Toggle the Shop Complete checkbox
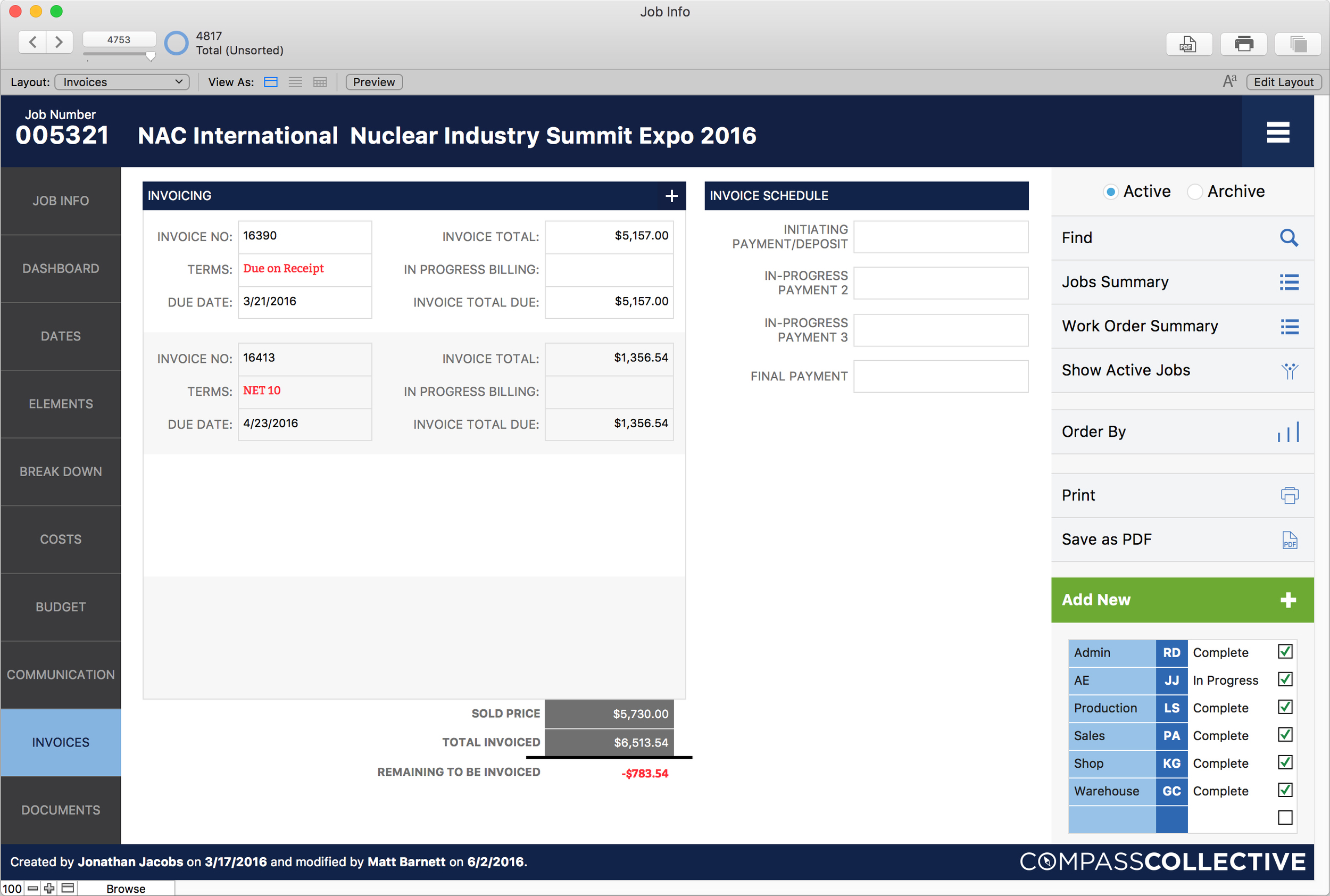The width and height of the screenshot is (1330, 896). click(x=1285, y=763)
